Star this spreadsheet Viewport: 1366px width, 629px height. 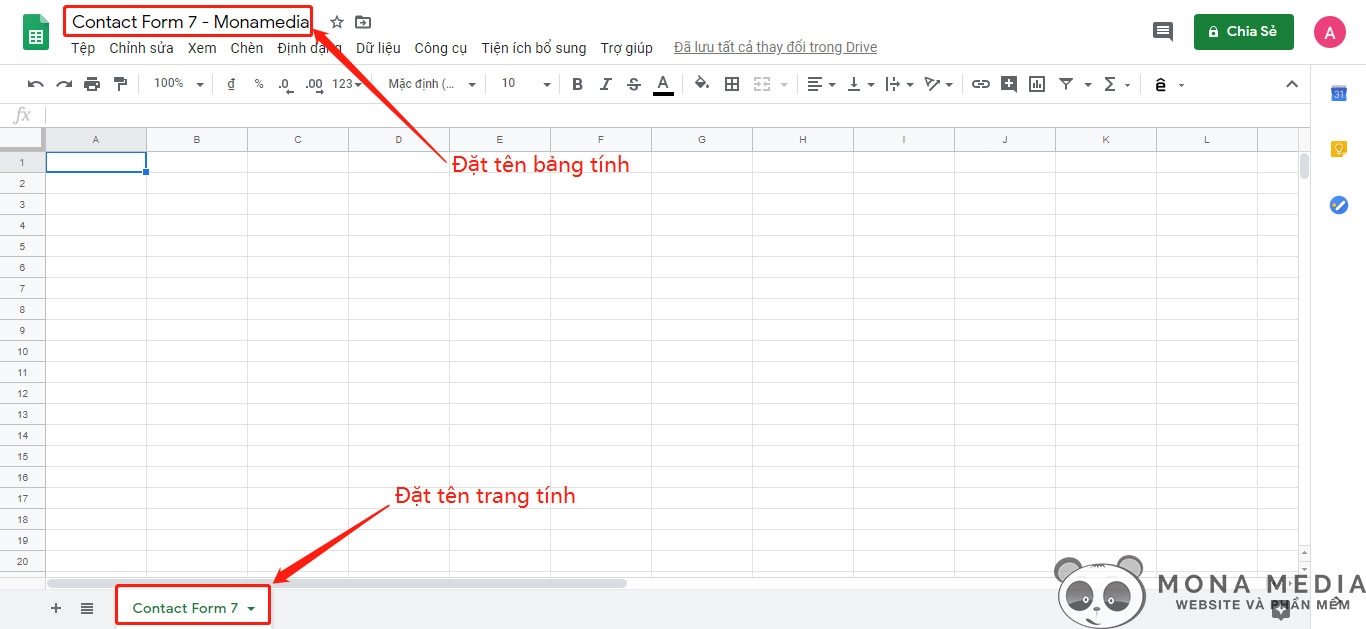pyautogui.click(x=337, y=22)
